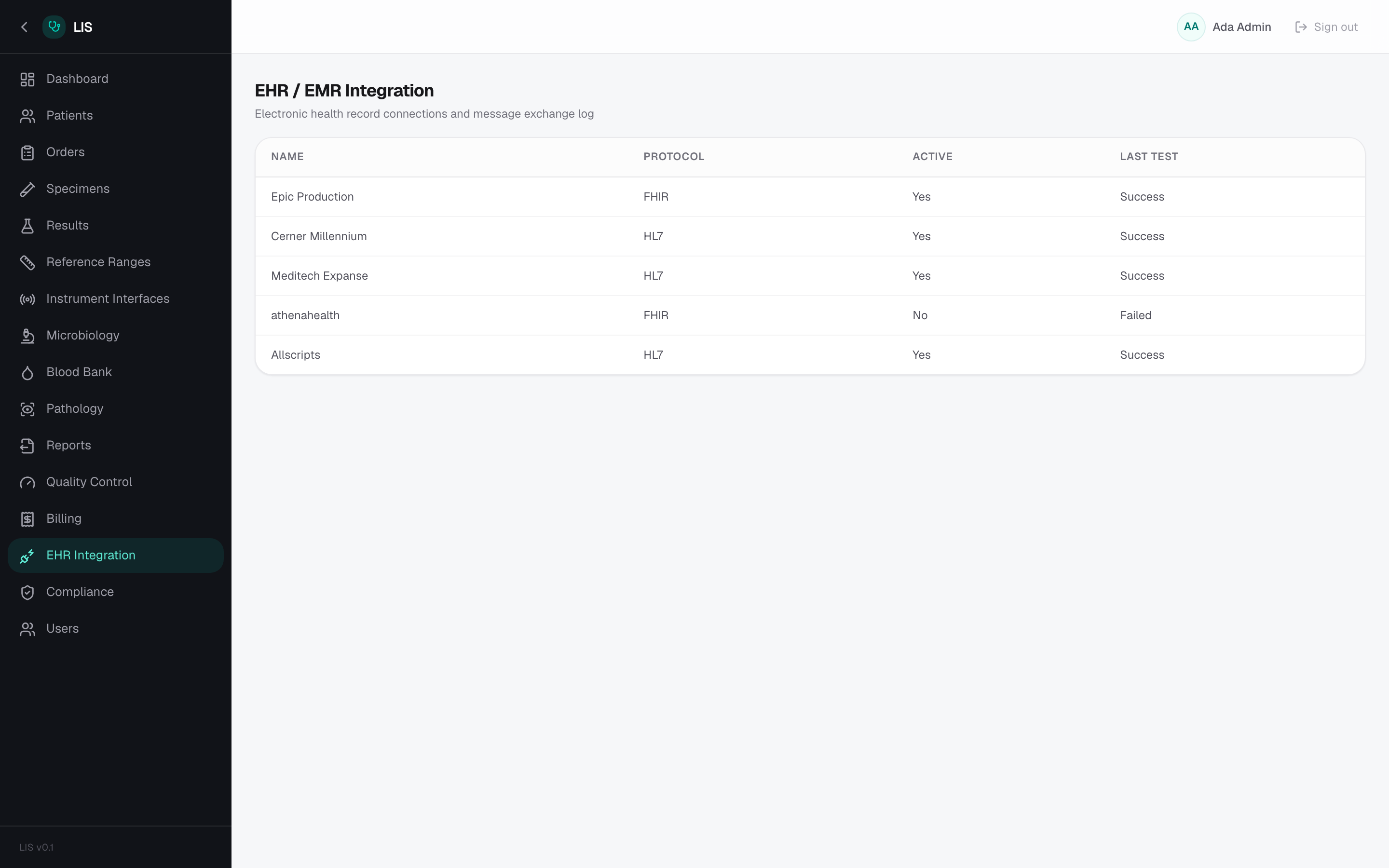Open the Results page
This screenshot has height=868, width=1389.
pyautogui.click(x=115, y=226)
